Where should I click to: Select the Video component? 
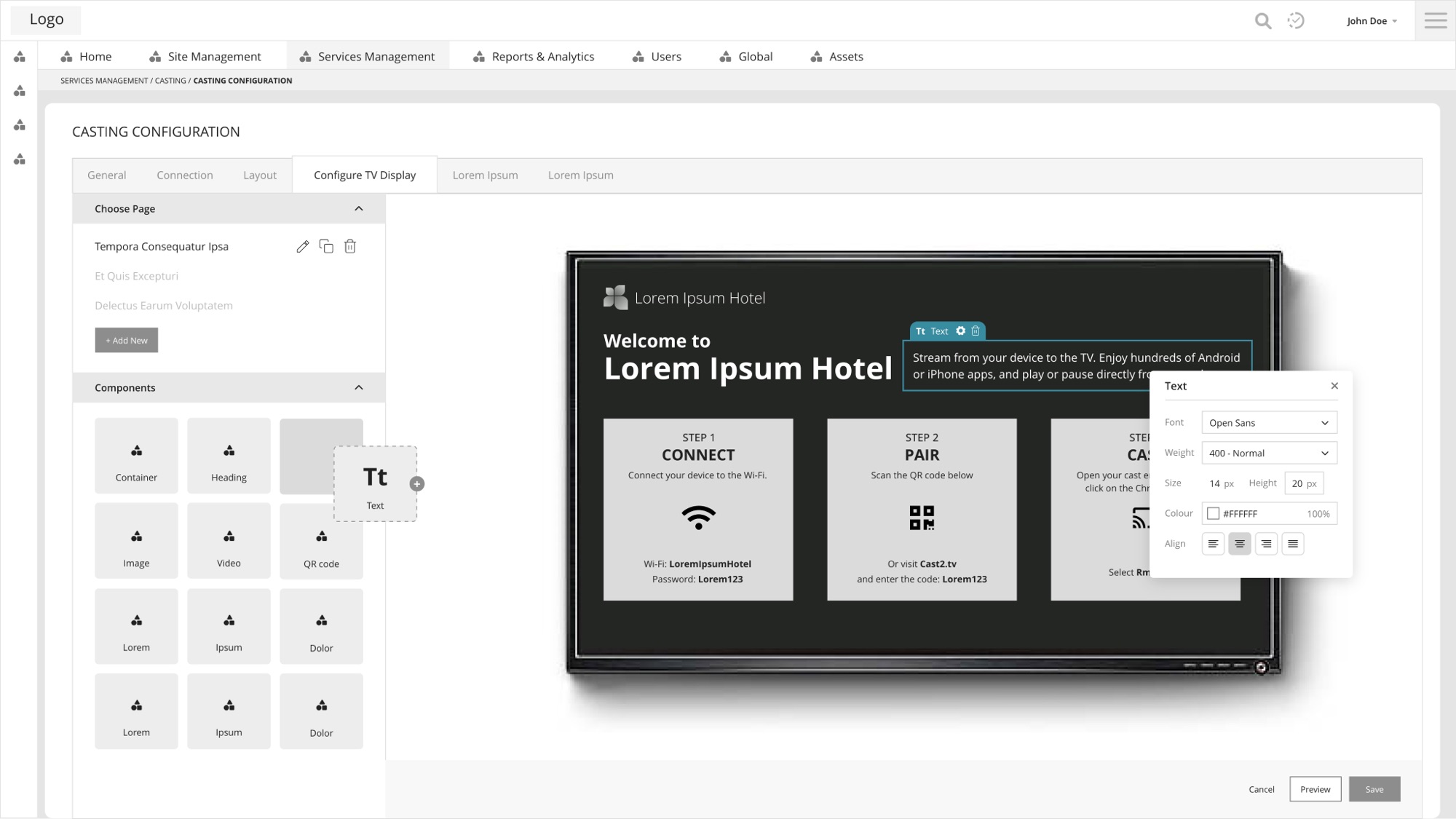pos(229,541)
